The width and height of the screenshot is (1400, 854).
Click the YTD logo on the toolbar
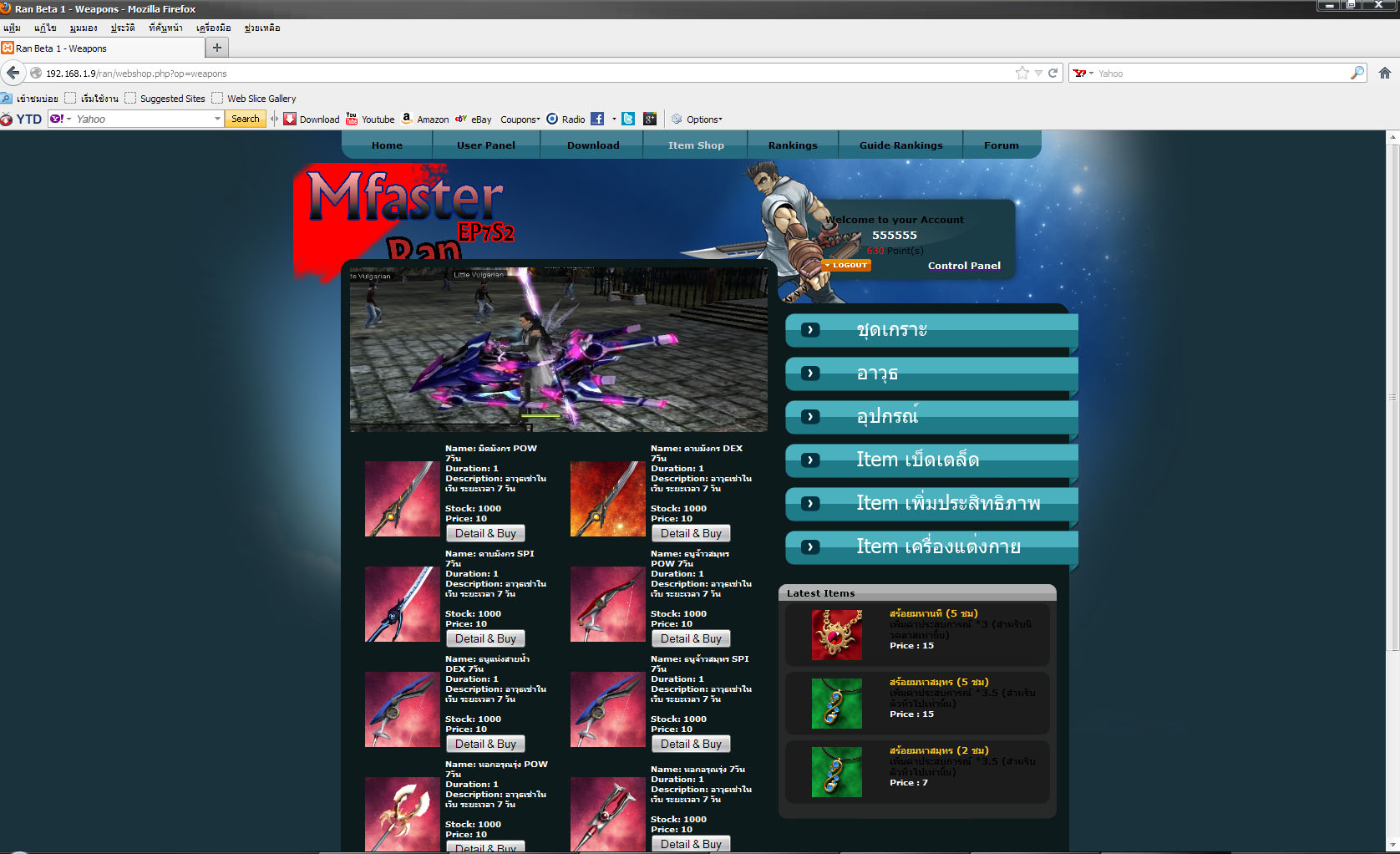22,119
